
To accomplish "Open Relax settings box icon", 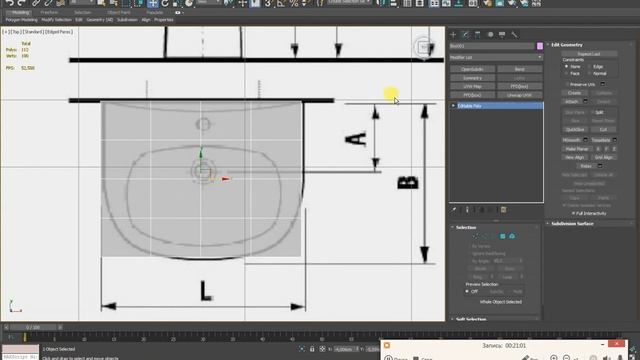I will [x=600, y=166].
